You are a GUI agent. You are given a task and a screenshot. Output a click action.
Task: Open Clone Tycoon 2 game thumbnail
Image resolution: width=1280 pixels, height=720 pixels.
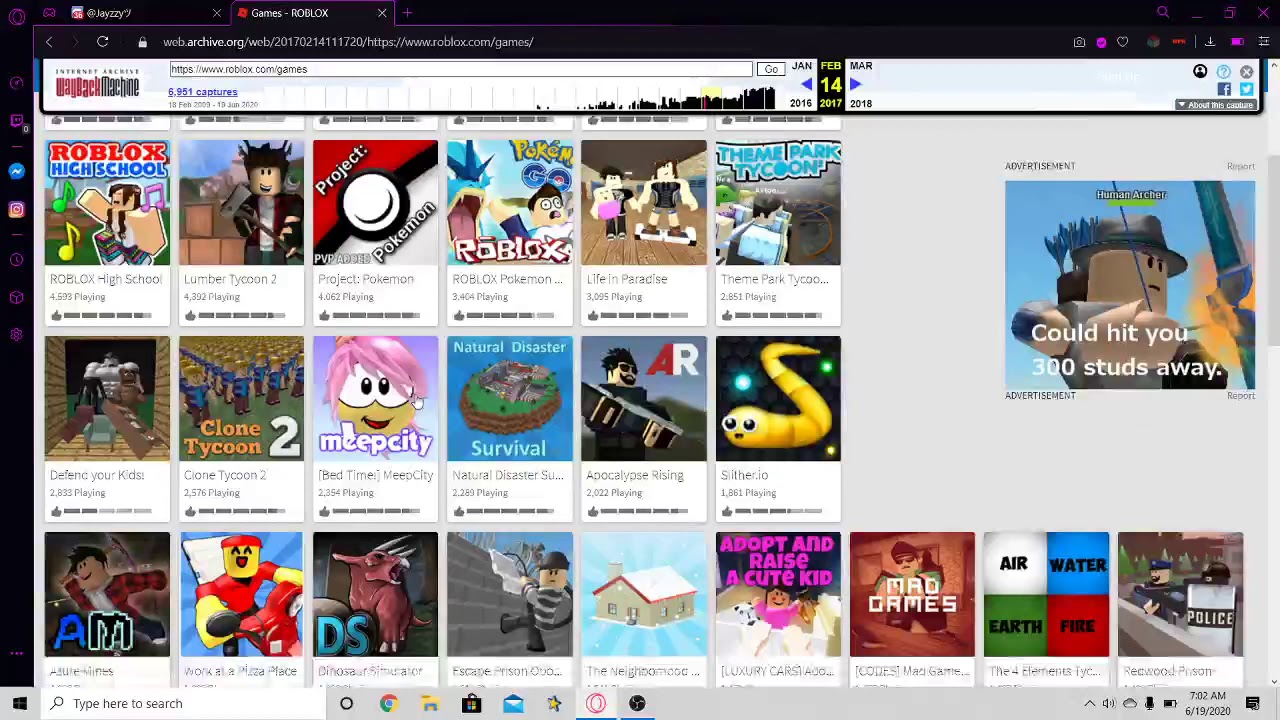pyautogui.click(x=241, y=398)
